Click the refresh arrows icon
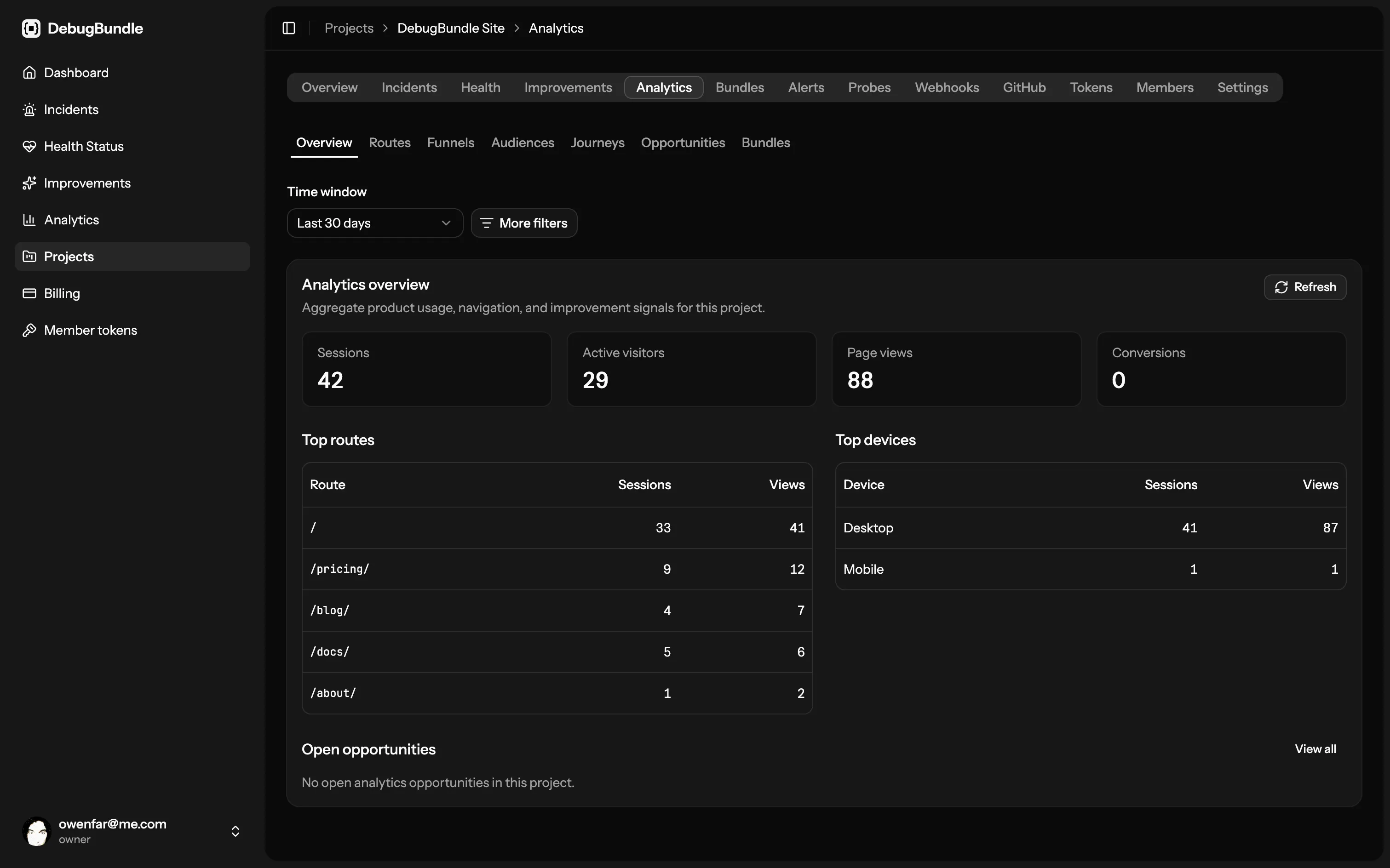 (x=1281, y=287)
